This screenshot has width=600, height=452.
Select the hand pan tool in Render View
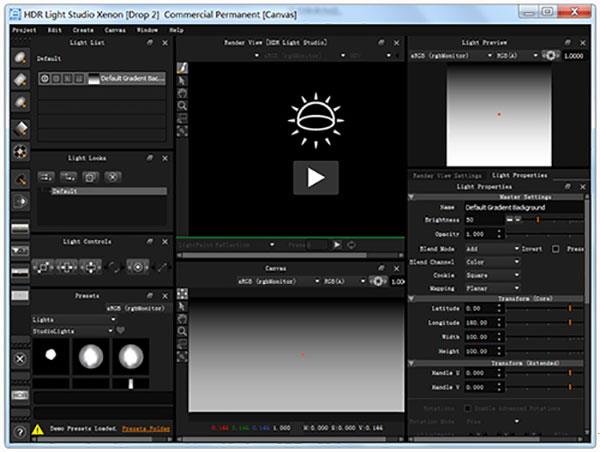[183, 93]
